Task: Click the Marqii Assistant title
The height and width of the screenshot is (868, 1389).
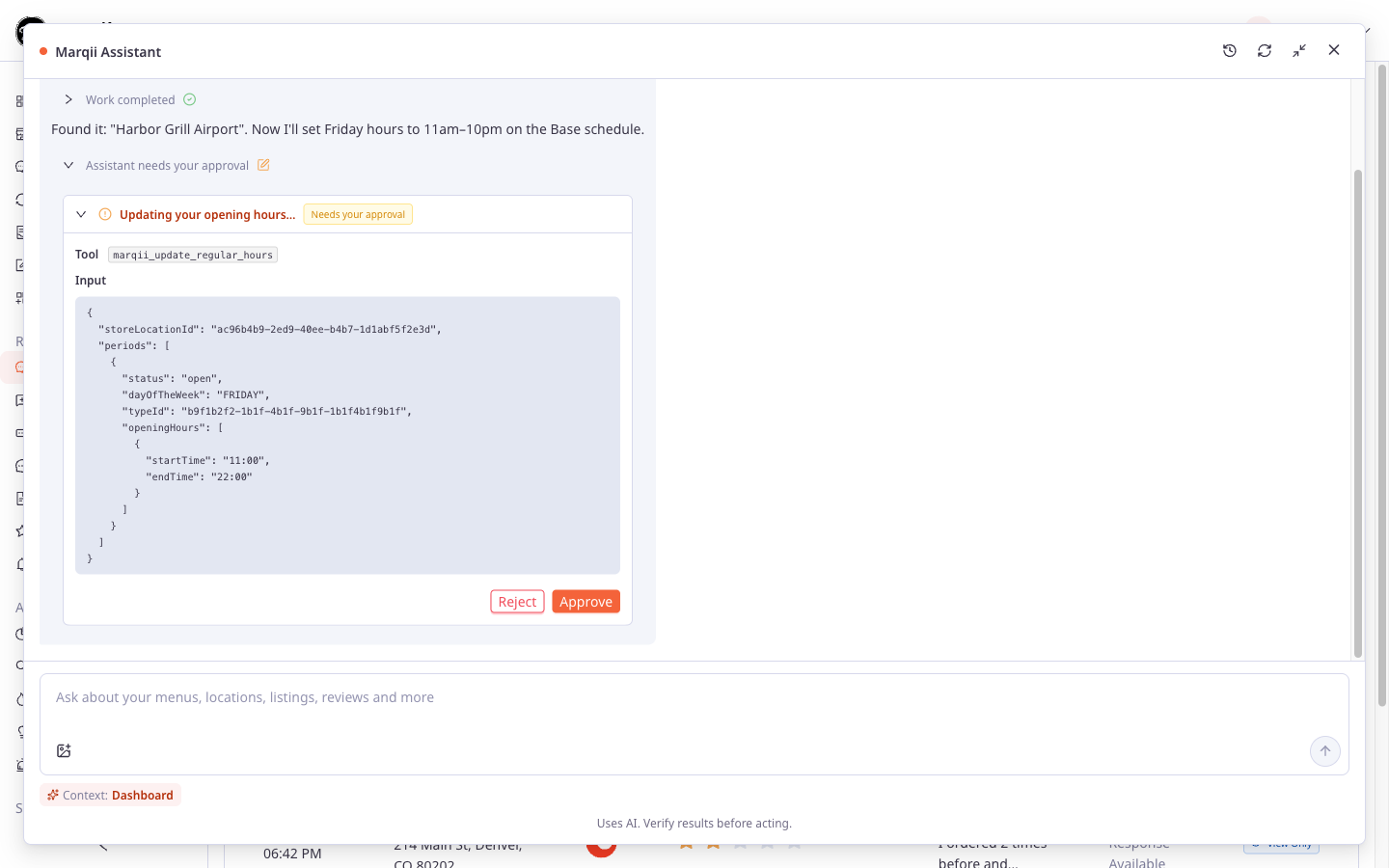Action: point(108,52)
